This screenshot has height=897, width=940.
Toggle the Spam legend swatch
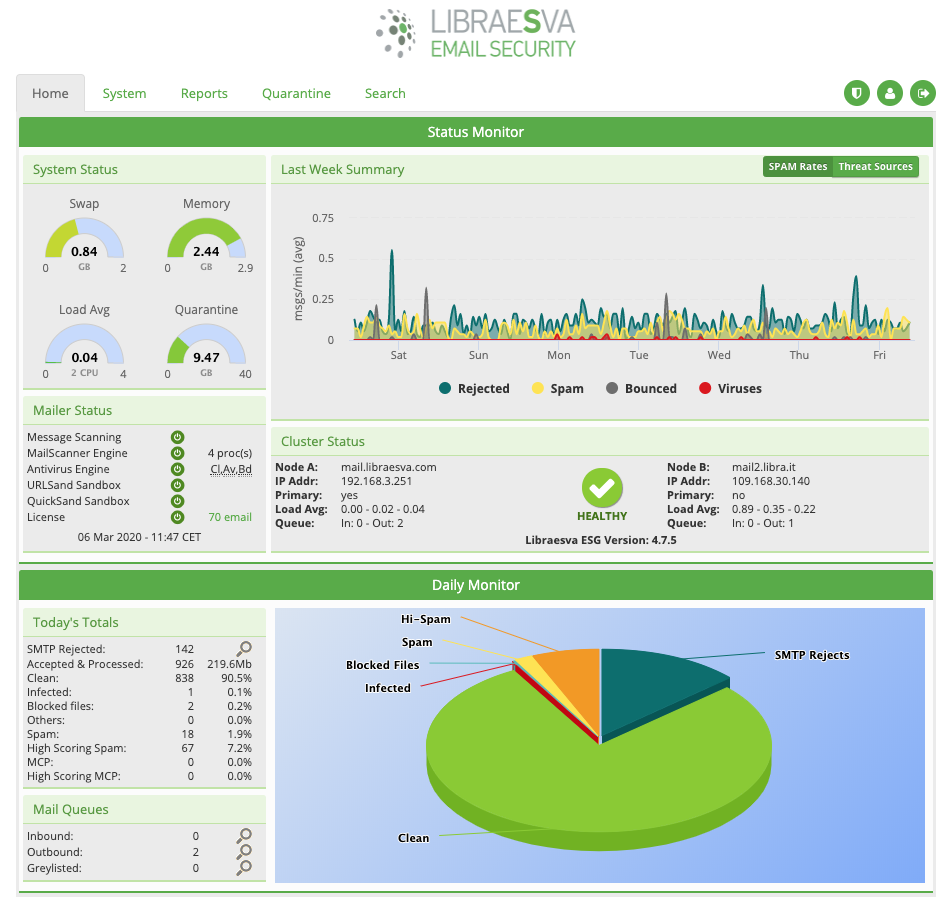pyautogui.click(x=538, y=389)
